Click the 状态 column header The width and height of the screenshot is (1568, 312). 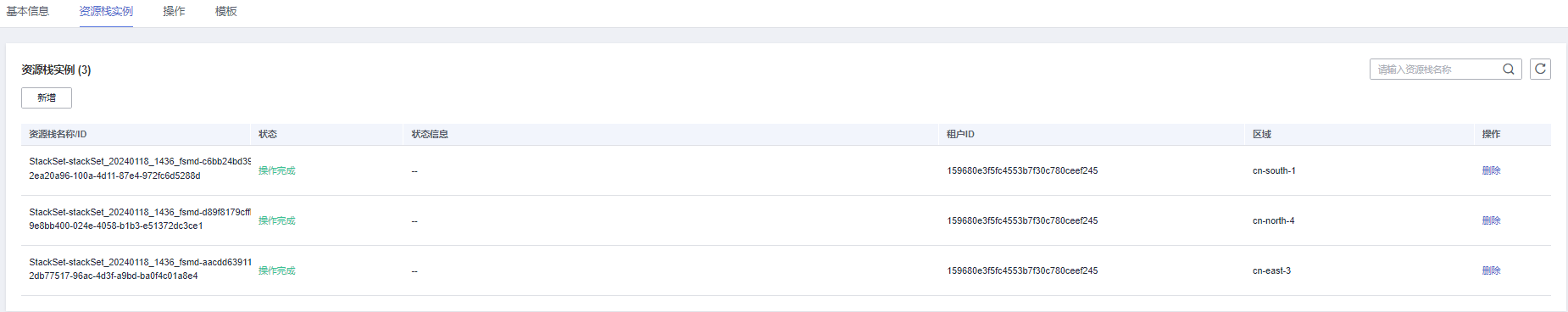[268, 134]
